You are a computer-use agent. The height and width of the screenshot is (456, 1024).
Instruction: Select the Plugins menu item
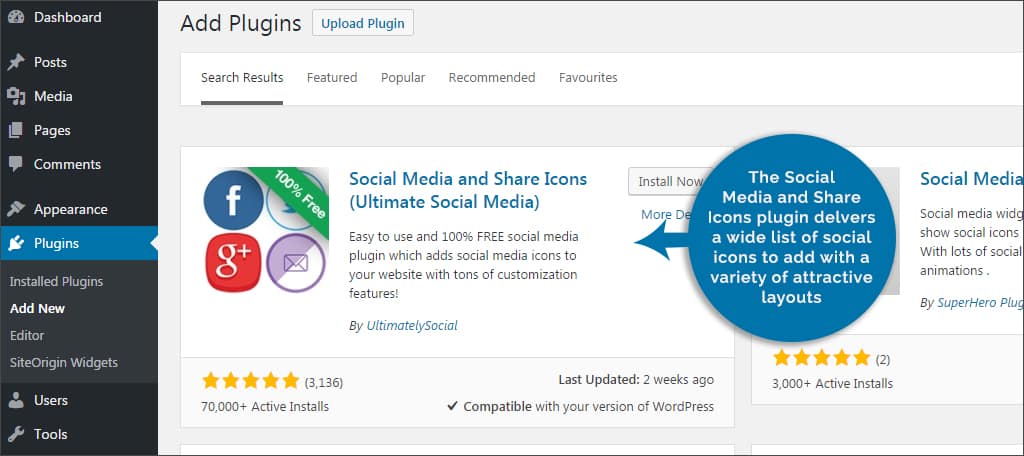[79, 243]
